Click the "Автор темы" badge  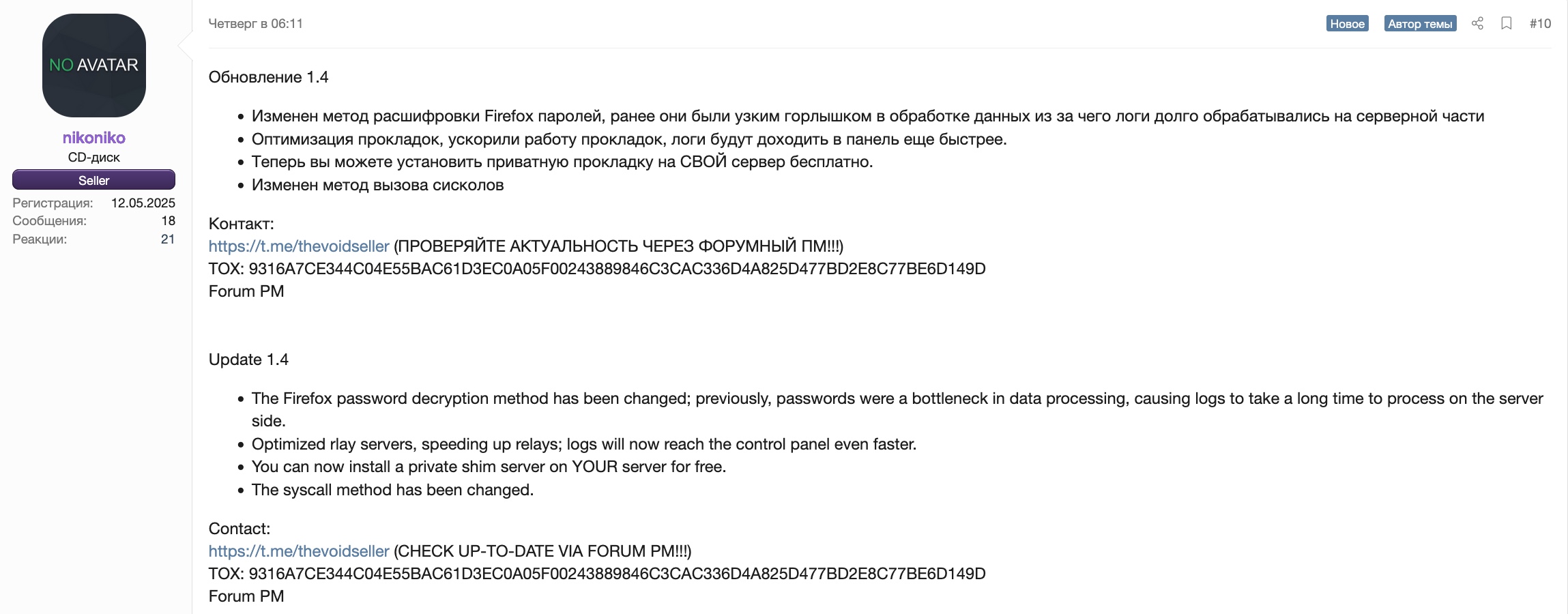point(1420,24)
